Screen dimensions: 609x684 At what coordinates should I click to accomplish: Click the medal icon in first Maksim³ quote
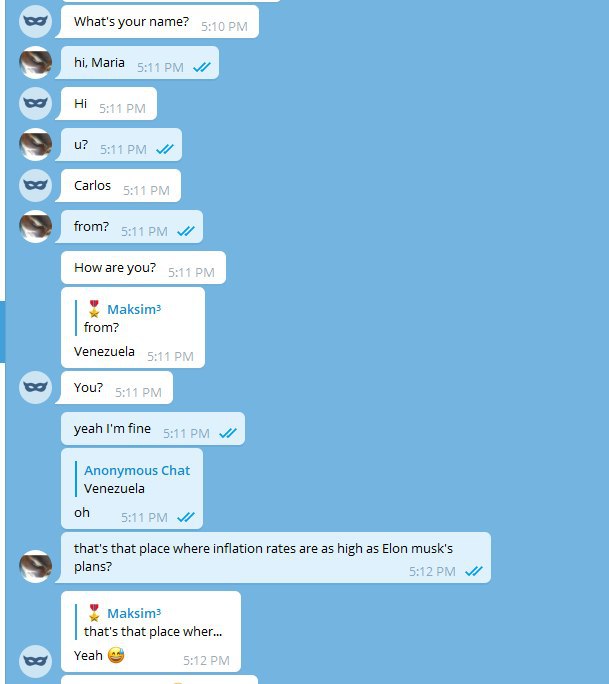click(94, 309)
